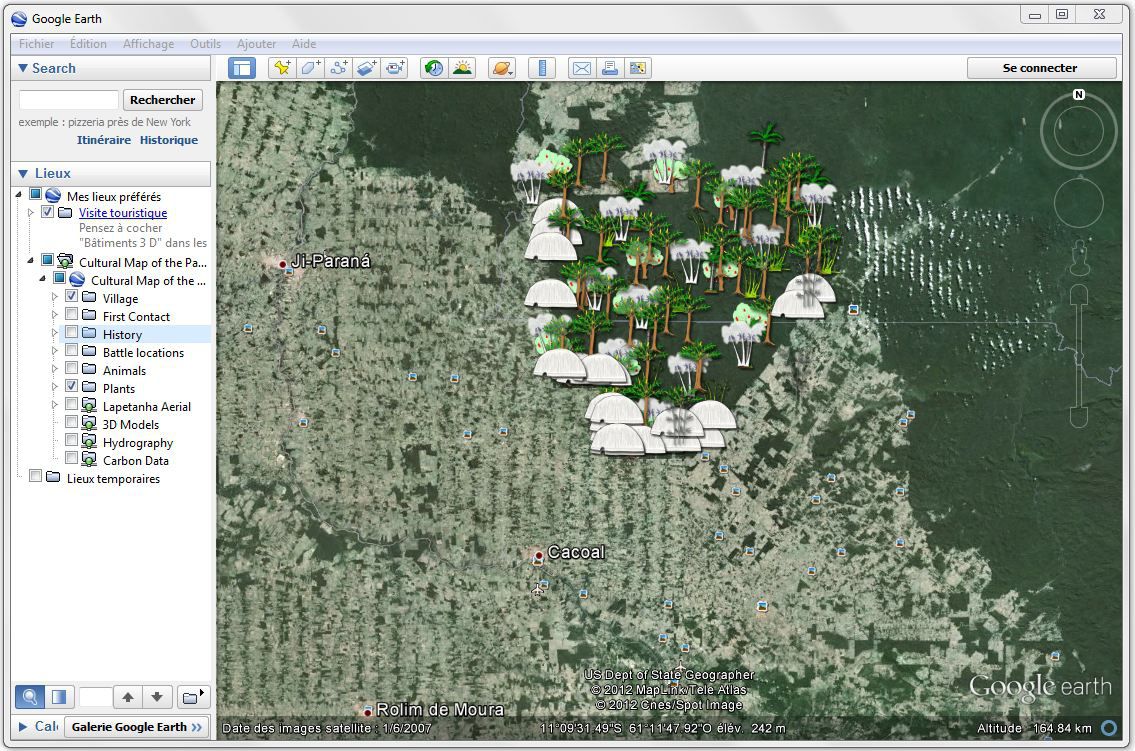Check the Battle locations checkbox
The height and width of the screenshot is (751, 1135).
point(72,350)
